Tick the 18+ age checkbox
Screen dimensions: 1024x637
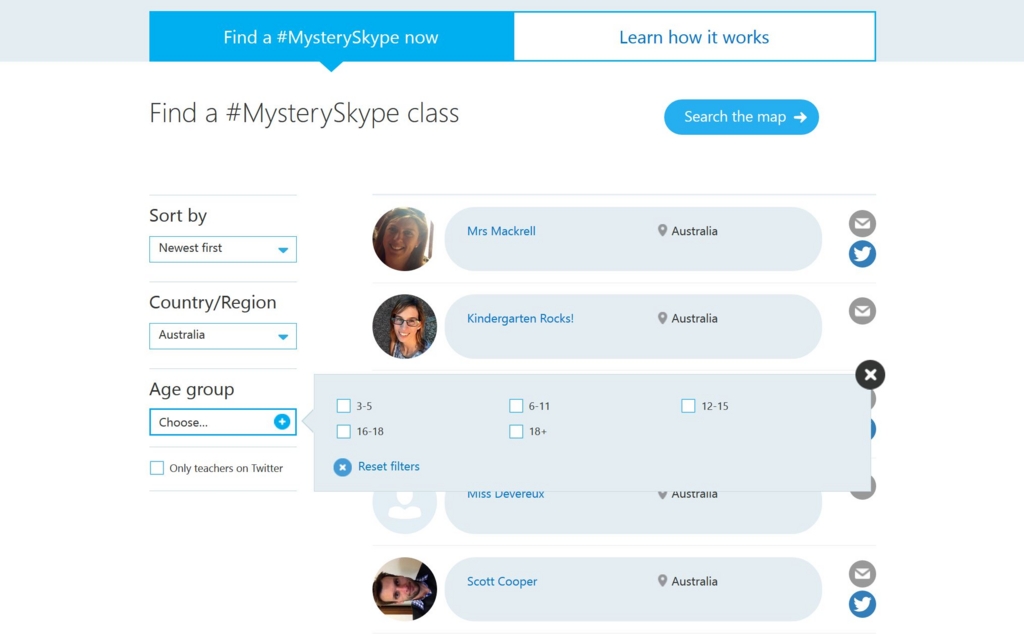click(x=516, y=431)
